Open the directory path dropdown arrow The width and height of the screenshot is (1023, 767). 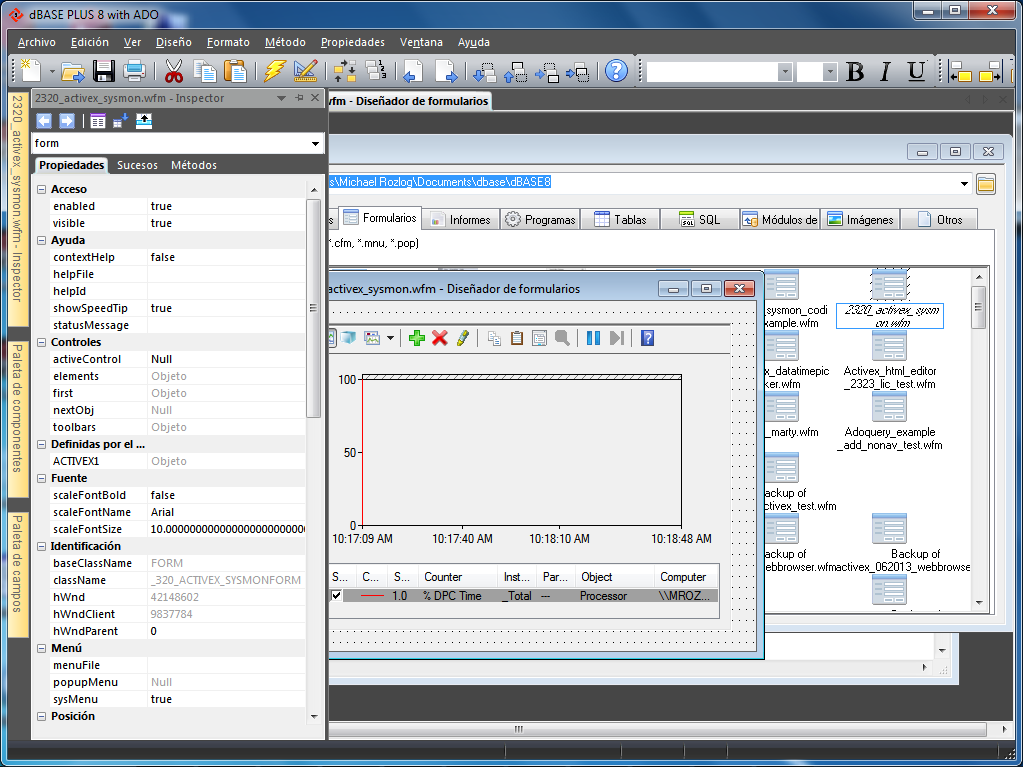[964, 184]
